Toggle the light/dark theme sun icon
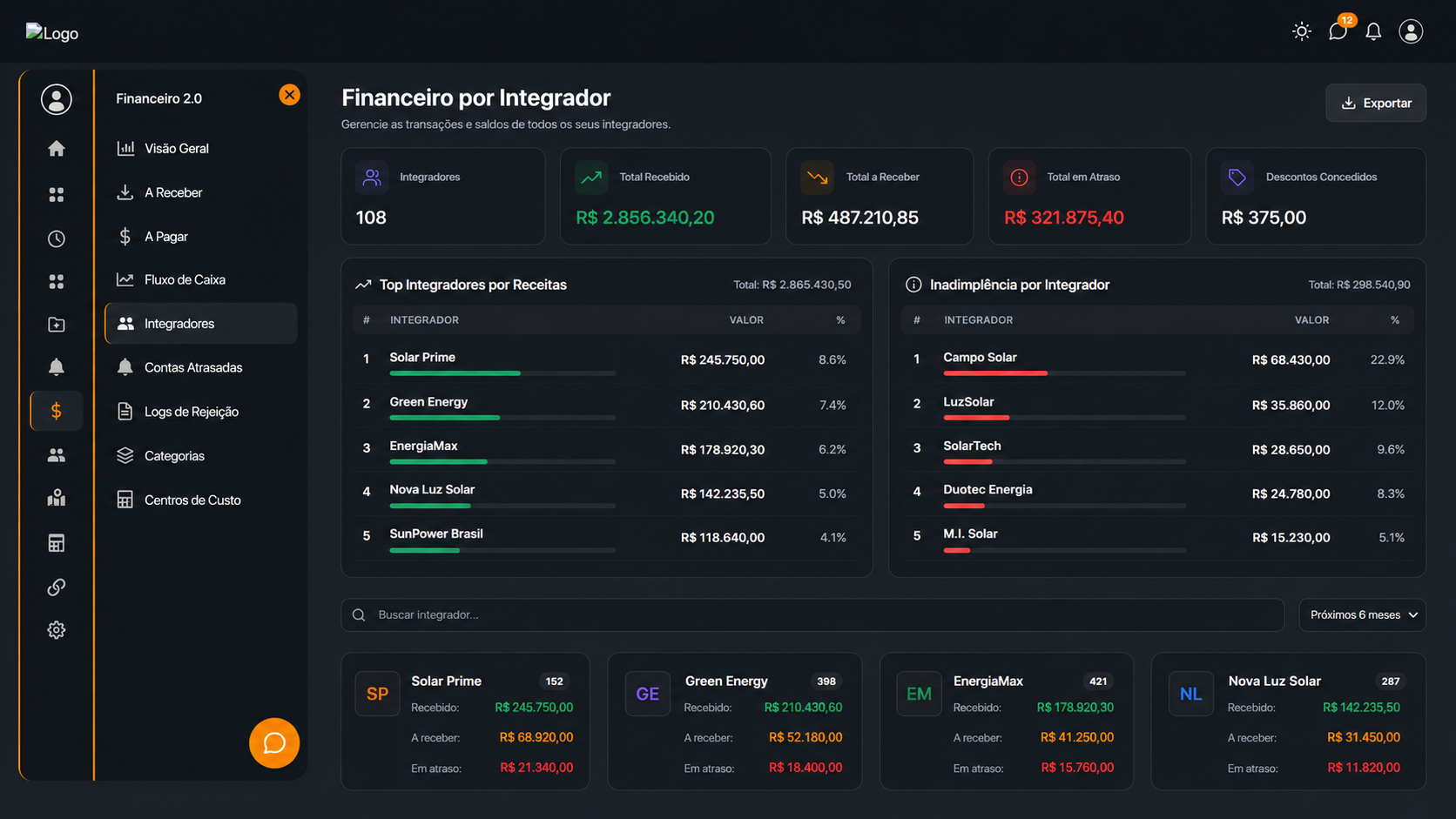The width and height of the screenshot is (1456, 819). (x=1301, y=31)
